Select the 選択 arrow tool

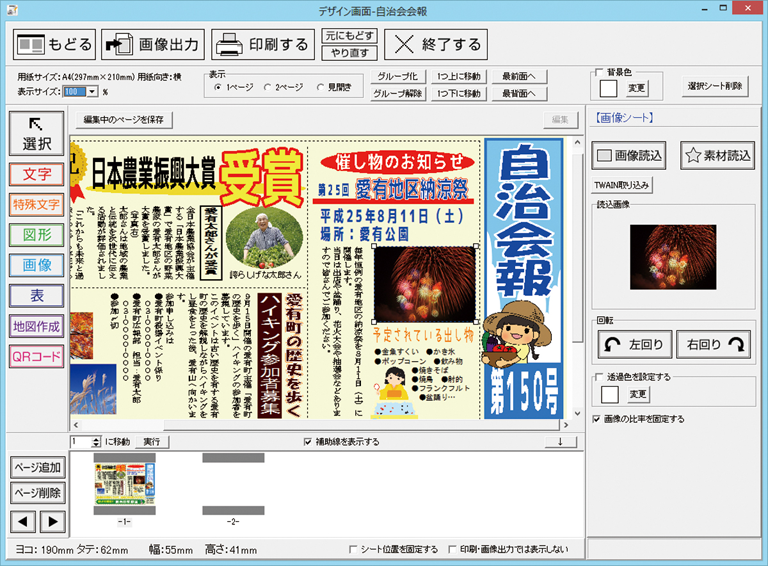pos(37,135)
